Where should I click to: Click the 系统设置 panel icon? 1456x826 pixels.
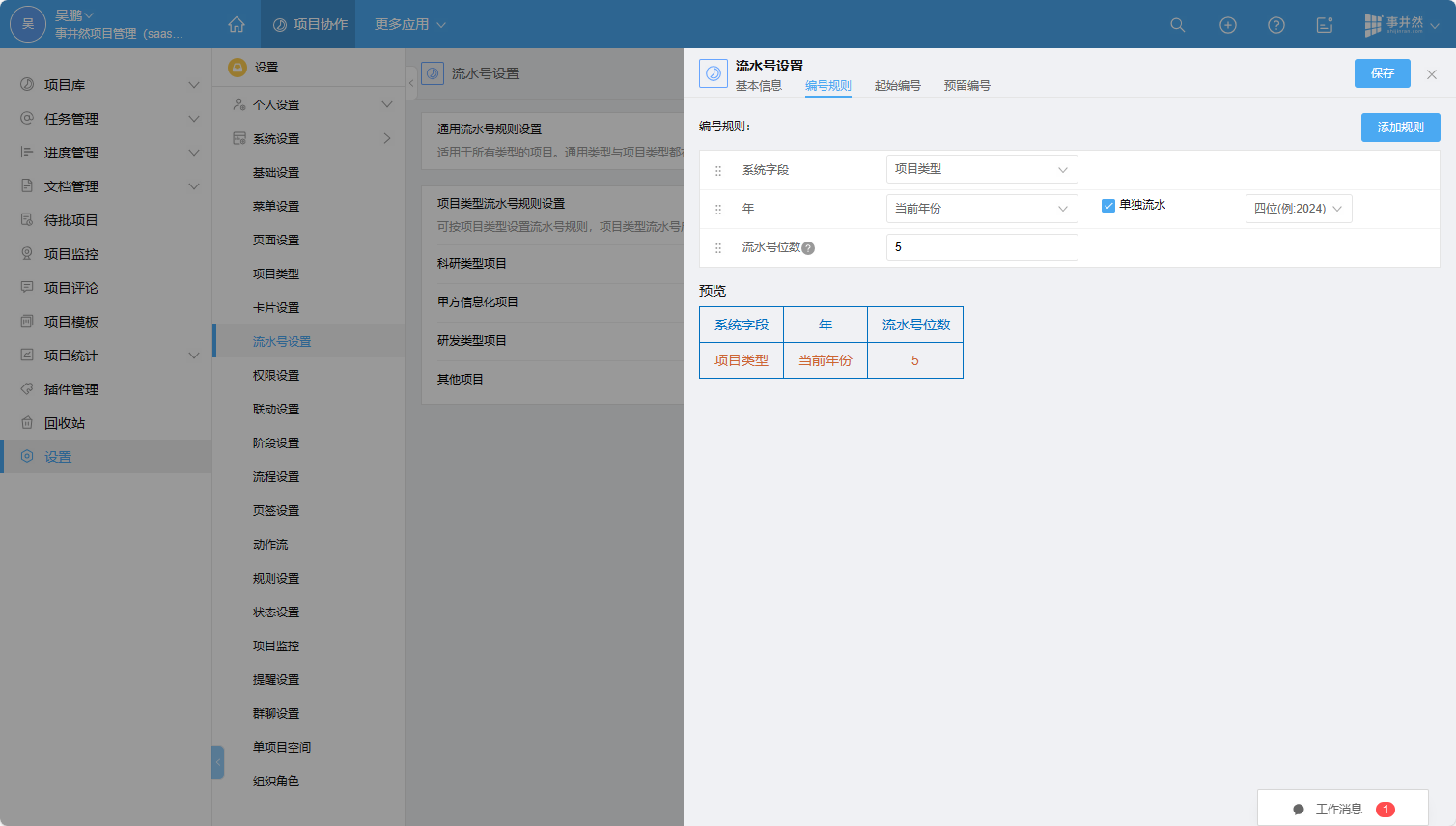pos(239,138)
